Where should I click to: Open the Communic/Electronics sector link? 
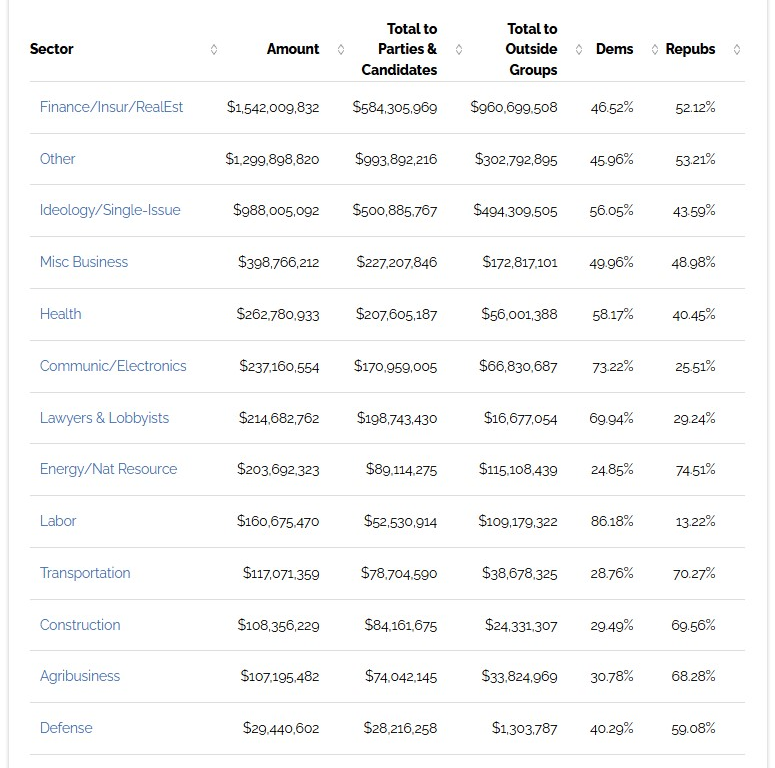(x=113, y=366)
